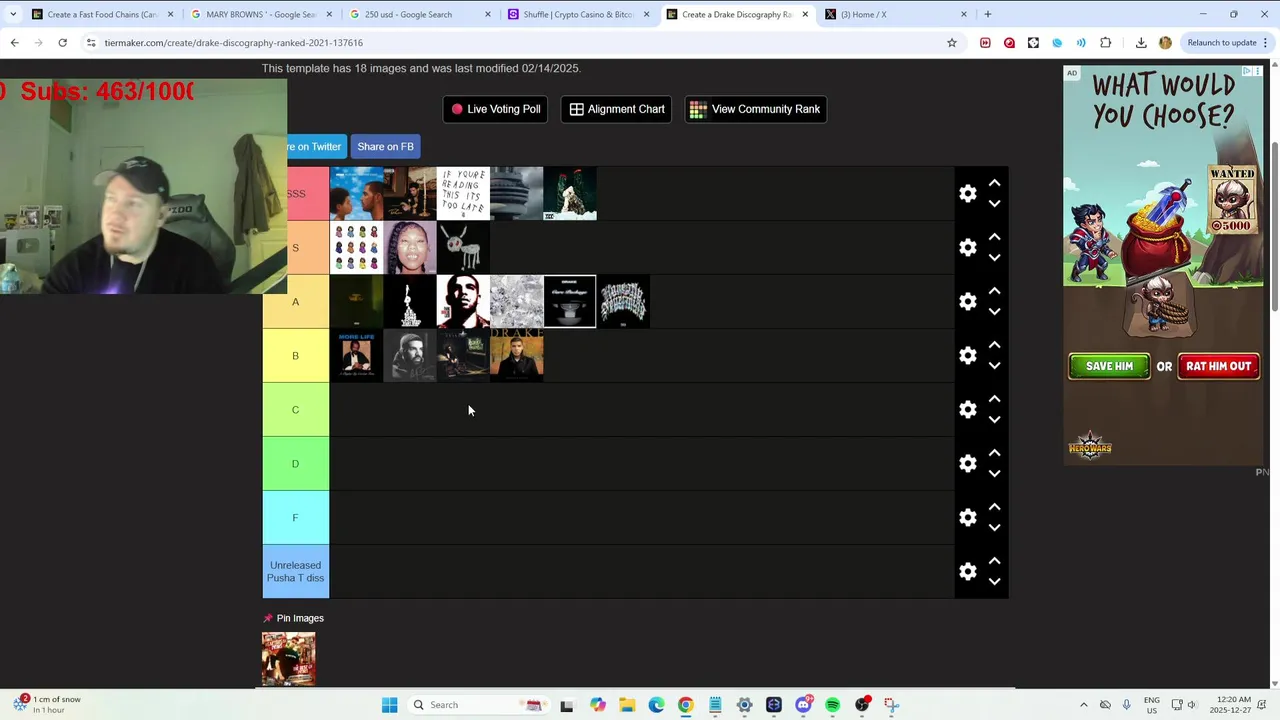Open Windows Start menu

[389, 705]
